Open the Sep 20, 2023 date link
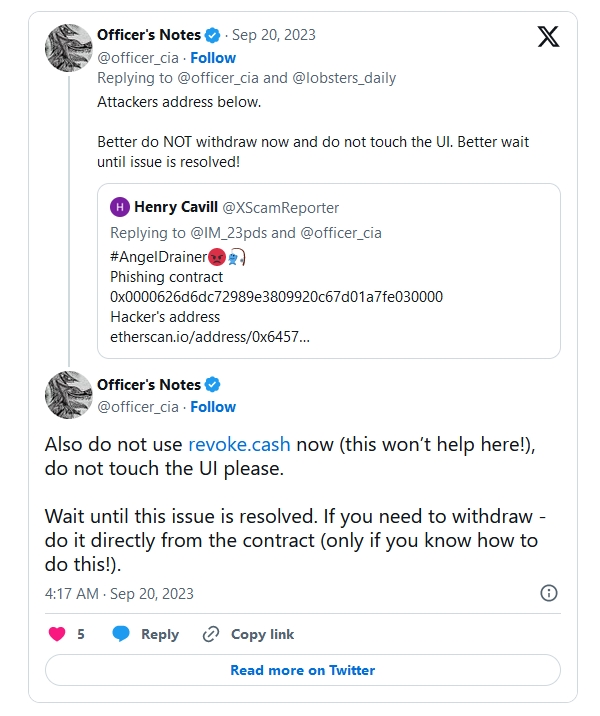This screenshot has width=600, height=716. click(273, 35)
